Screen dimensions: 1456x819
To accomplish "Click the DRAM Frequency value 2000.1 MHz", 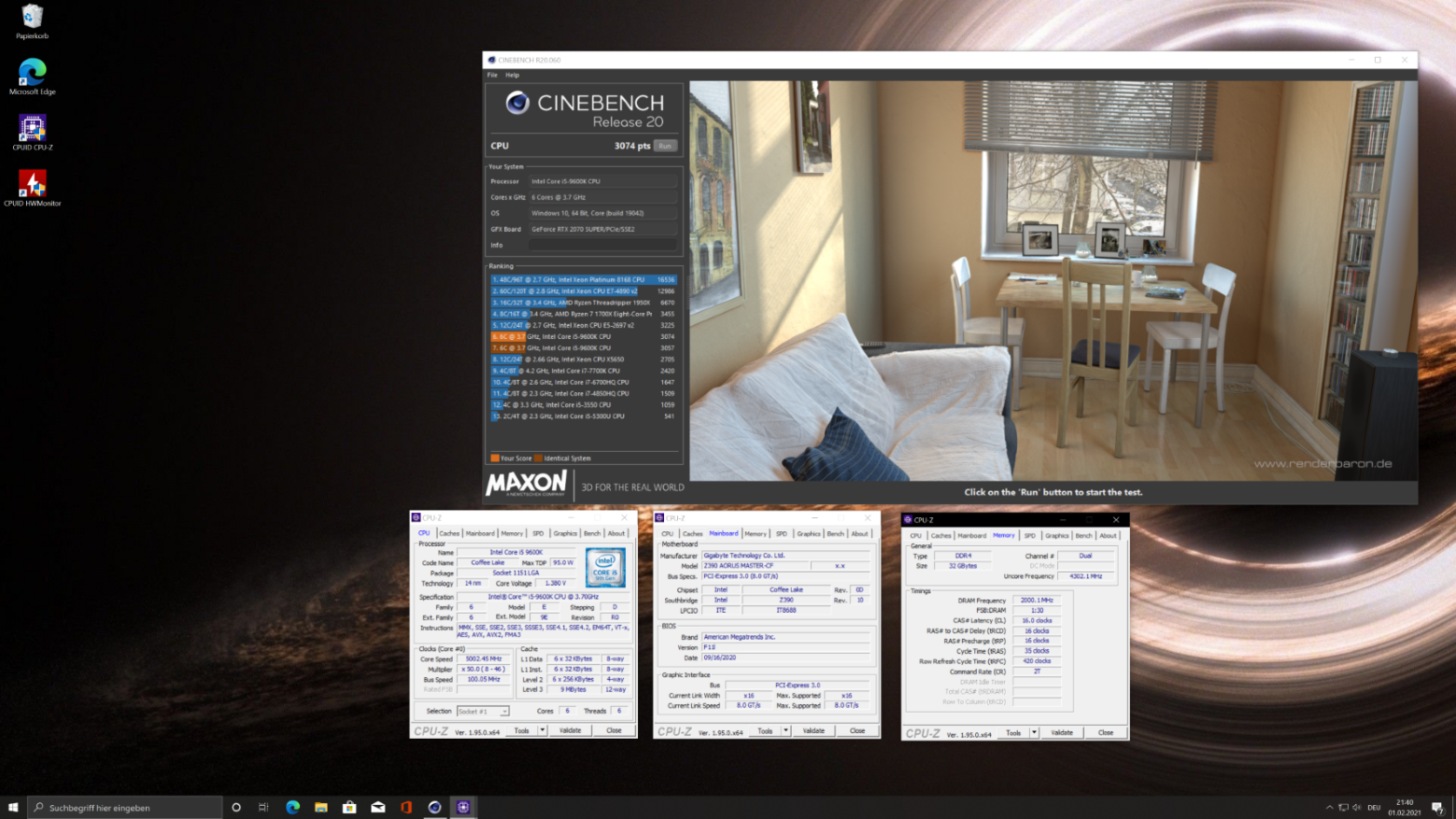I will pos(1037,600).
